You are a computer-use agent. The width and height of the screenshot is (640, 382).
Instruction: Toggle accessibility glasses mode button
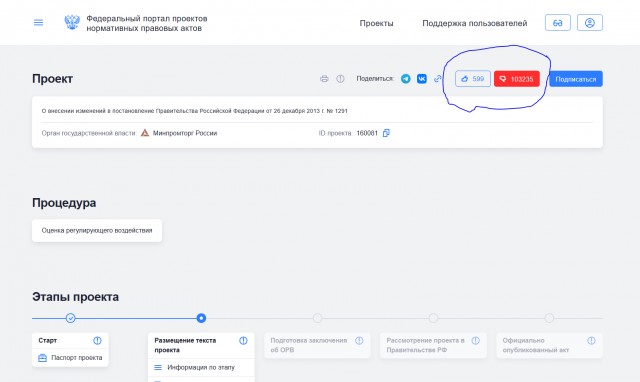[x=558, y=23]
